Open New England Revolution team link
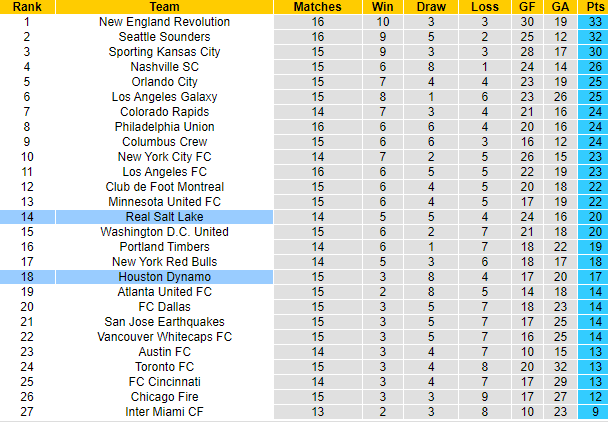 [x=164, y=21]
